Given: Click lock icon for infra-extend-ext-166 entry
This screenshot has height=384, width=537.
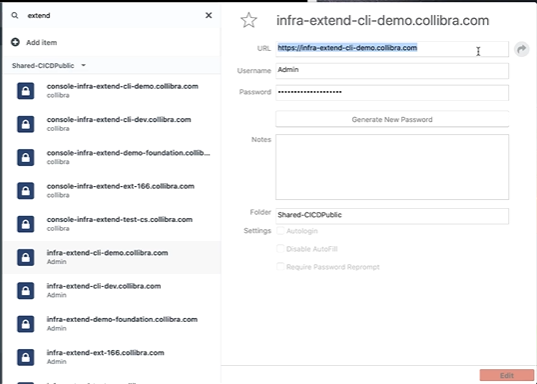Looking at the screenshot, I should (x=26, y=357).
